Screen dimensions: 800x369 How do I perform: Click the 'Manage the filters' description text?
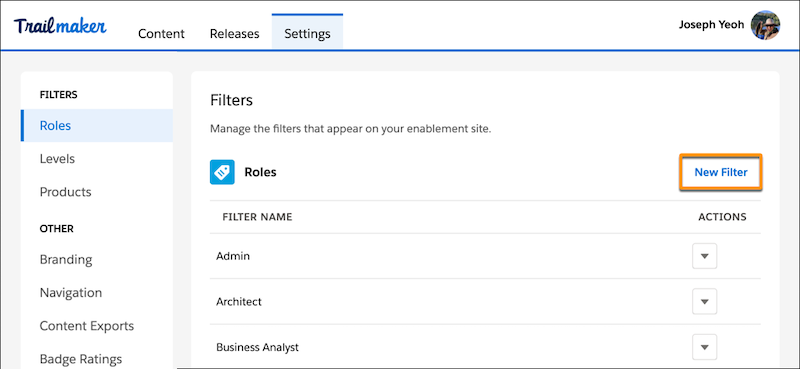[x=351, y=129]
